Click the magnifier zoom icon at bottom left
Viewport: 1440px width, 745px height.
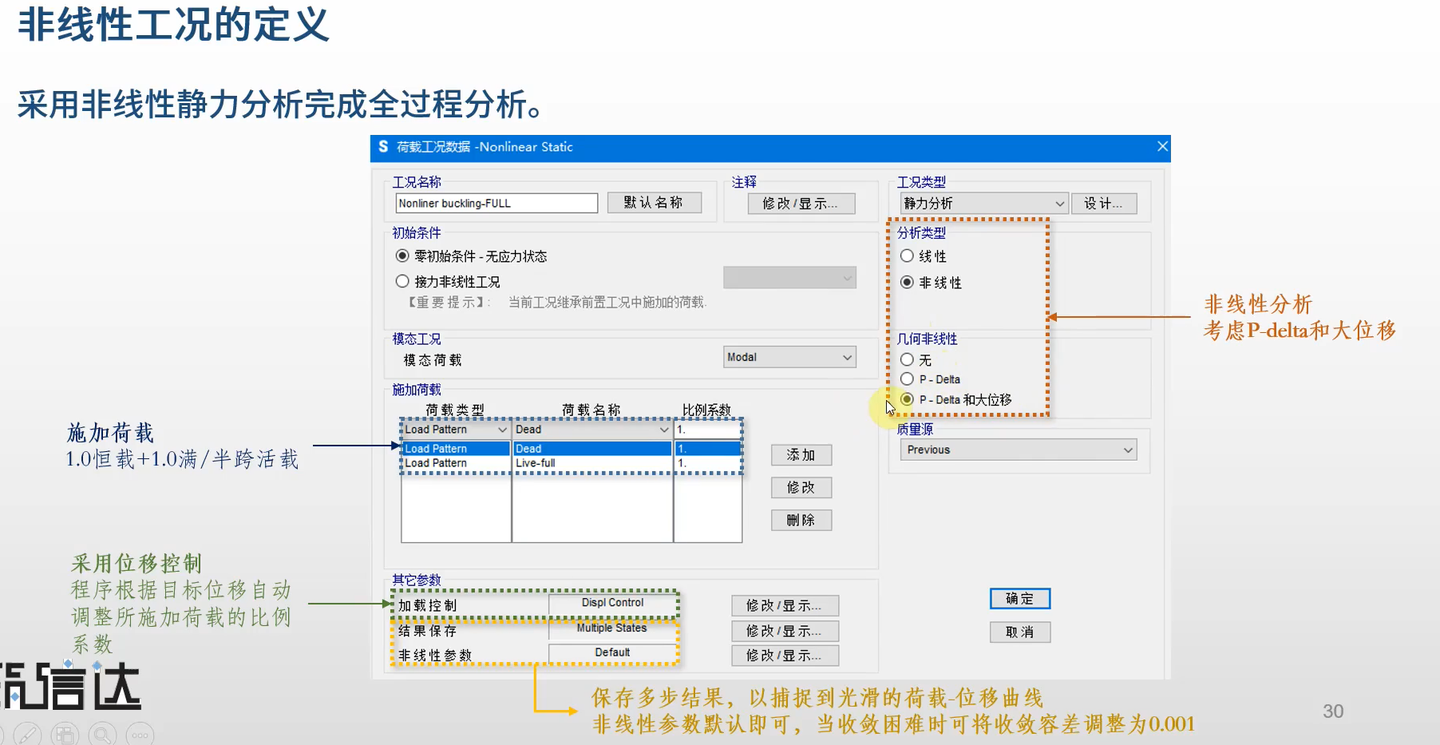[102, 733]
